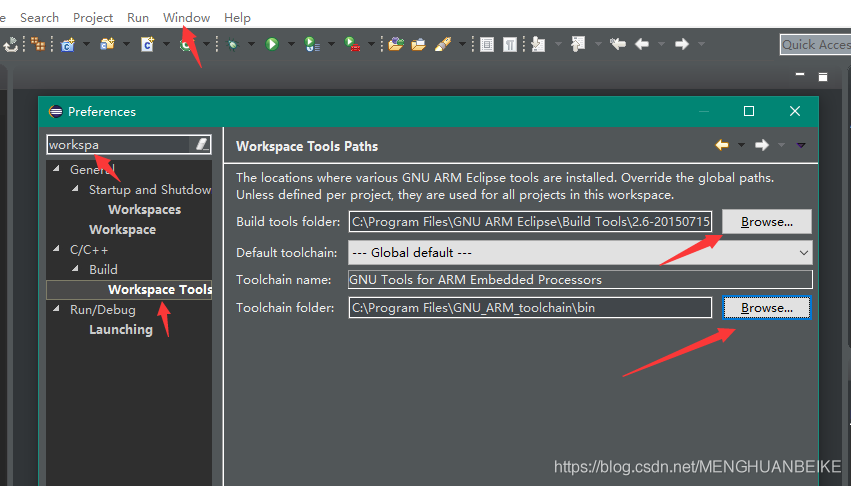Click the Open Task folder icon
Screen dimensions: 851x486
(x=418, y=44)
